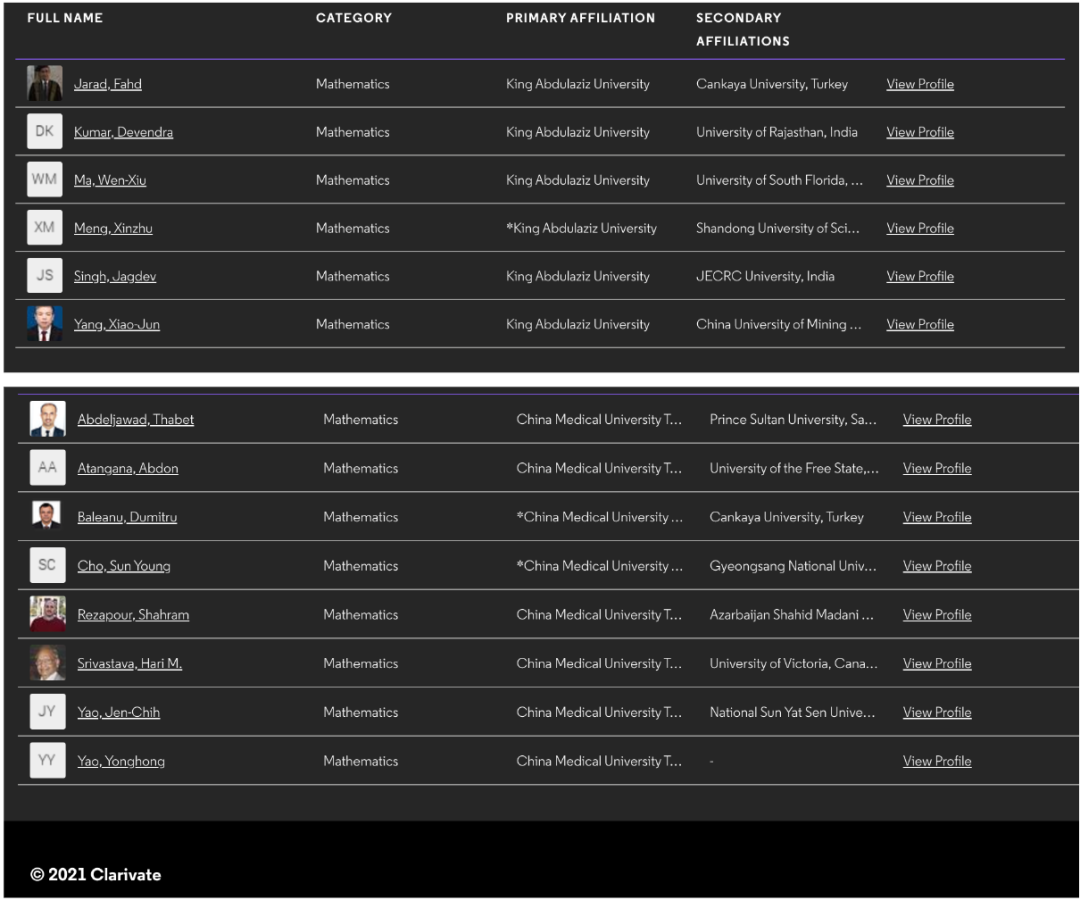Click Baleanu, Dumitru profile photo
Screen dimensions: 1080x900
[x=47, y=515]
